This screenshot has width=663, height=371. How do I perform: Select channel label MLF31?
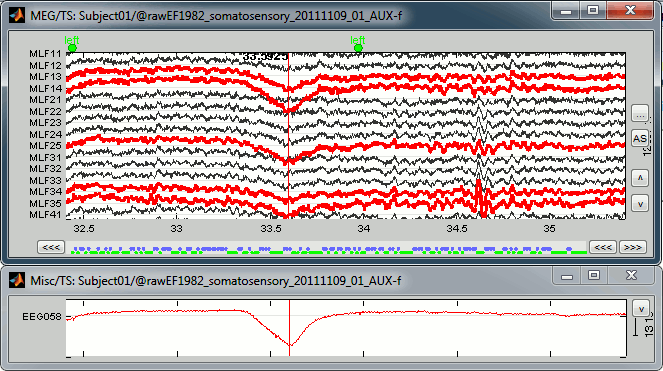(45, 157)
